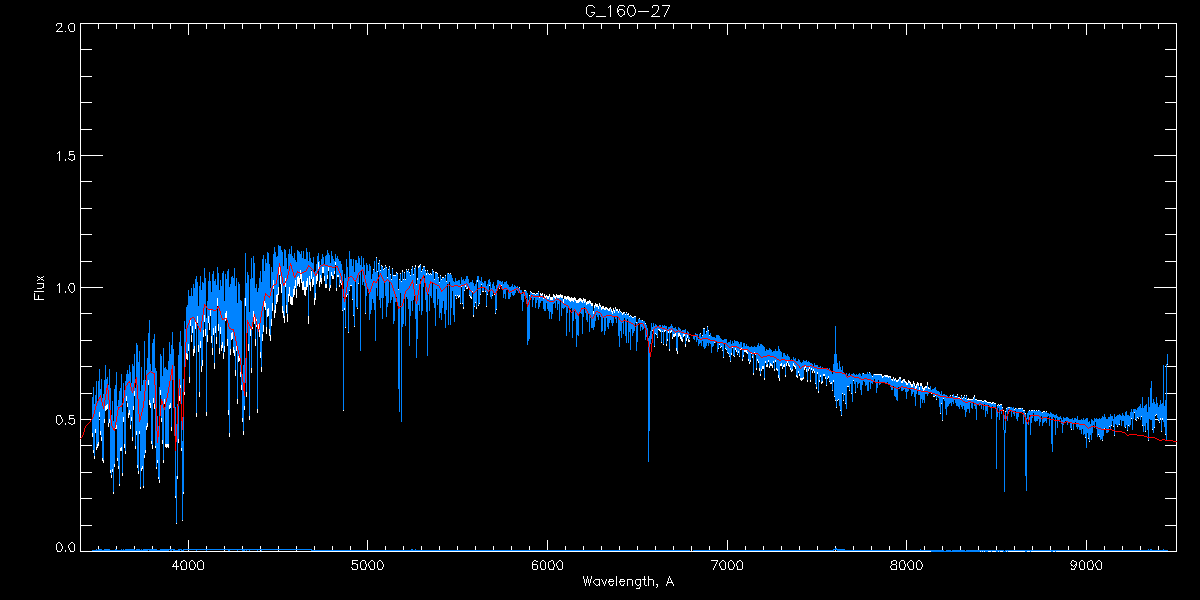The width and height of the screenshot is (1200, 600).
Task: Click the 7000 wavelength tick label
Action: pyautogui.click(x=727, y=563)
